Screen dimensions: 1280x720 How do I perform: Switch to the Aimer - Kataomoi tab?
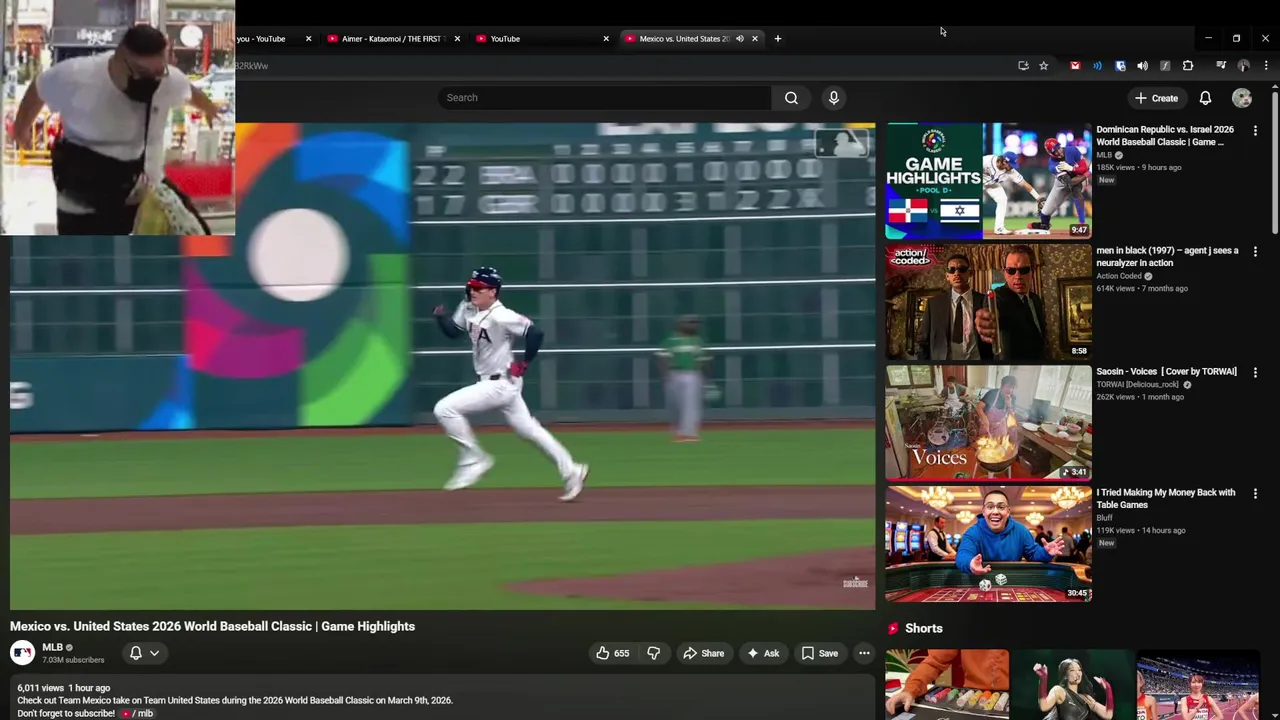click(388, 39)
